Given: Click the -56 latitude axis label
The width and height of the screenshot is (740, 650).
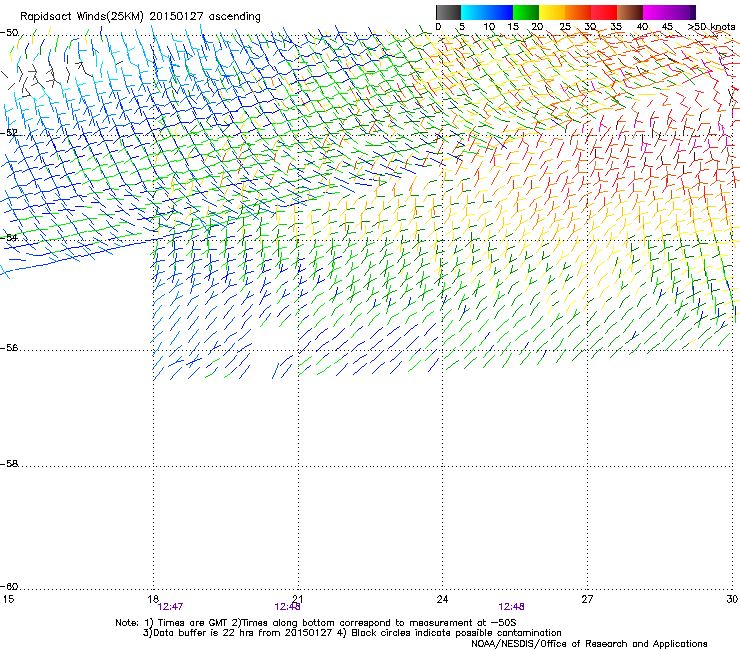Looking at the screenshot, I should (x=9, y=348).
